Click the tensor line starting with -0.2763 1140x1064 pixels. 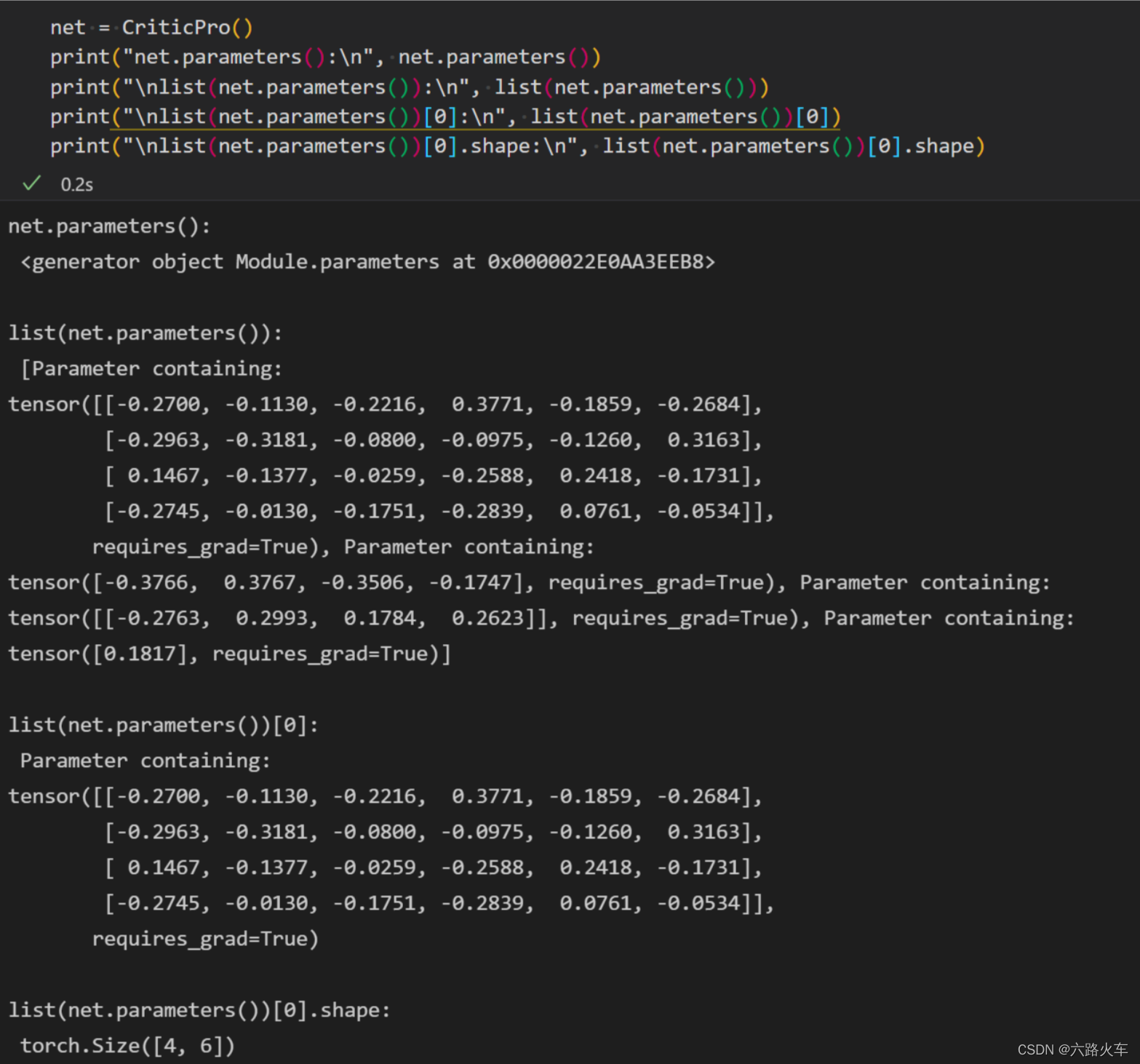[x=541, y=619]
